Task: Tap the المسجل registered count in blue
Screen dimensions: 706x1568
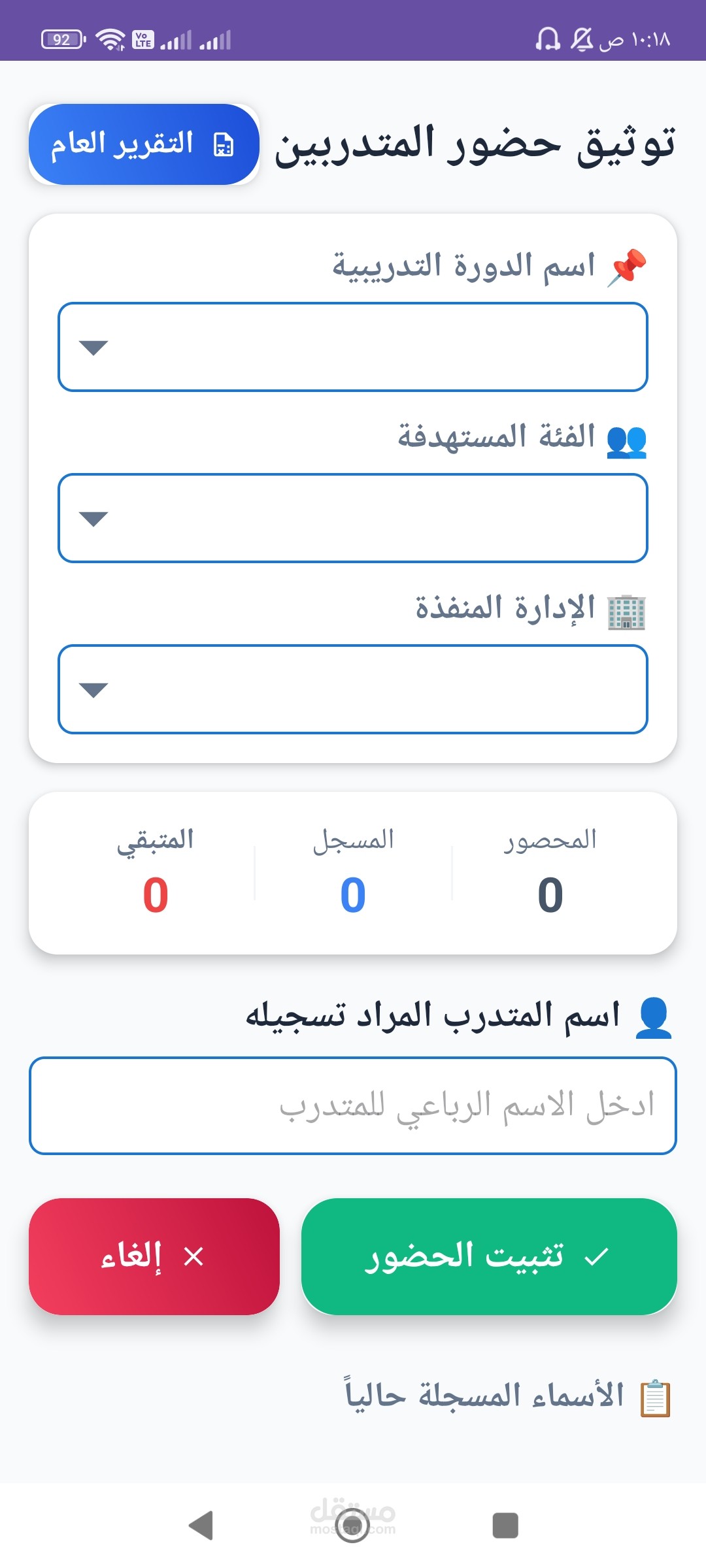Action: point(353,895)
